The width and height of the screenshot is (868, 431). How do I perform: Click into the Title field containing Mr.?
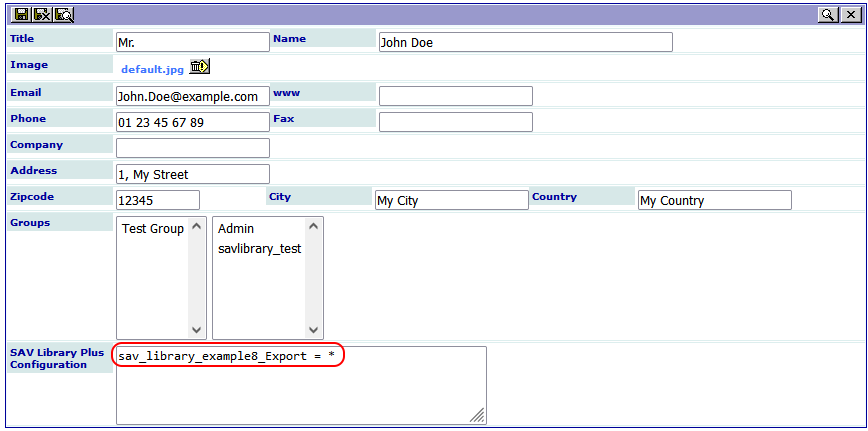coord(193,42)
